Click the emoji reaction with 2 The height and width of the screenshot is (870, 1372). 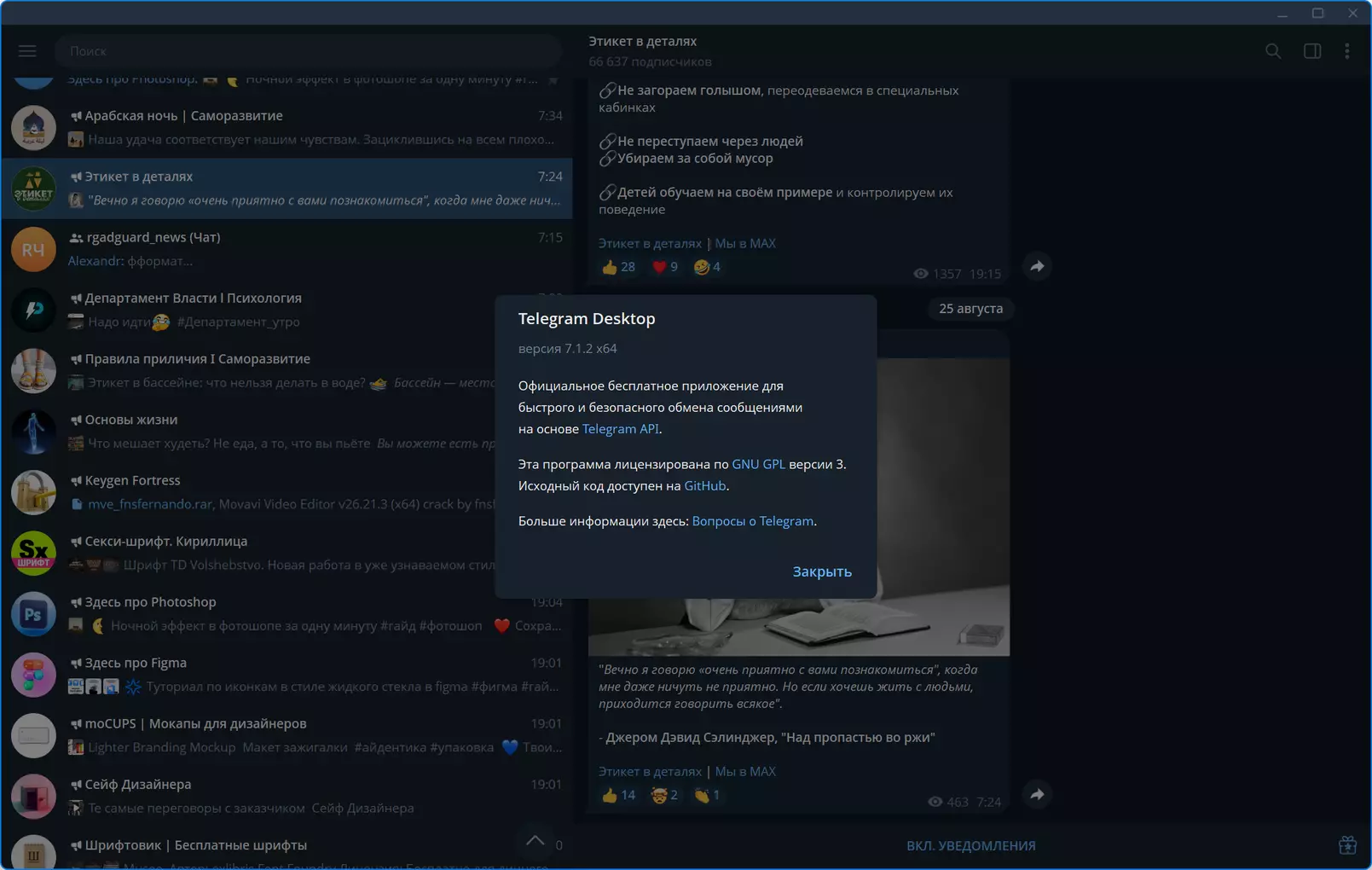[664, 795]
